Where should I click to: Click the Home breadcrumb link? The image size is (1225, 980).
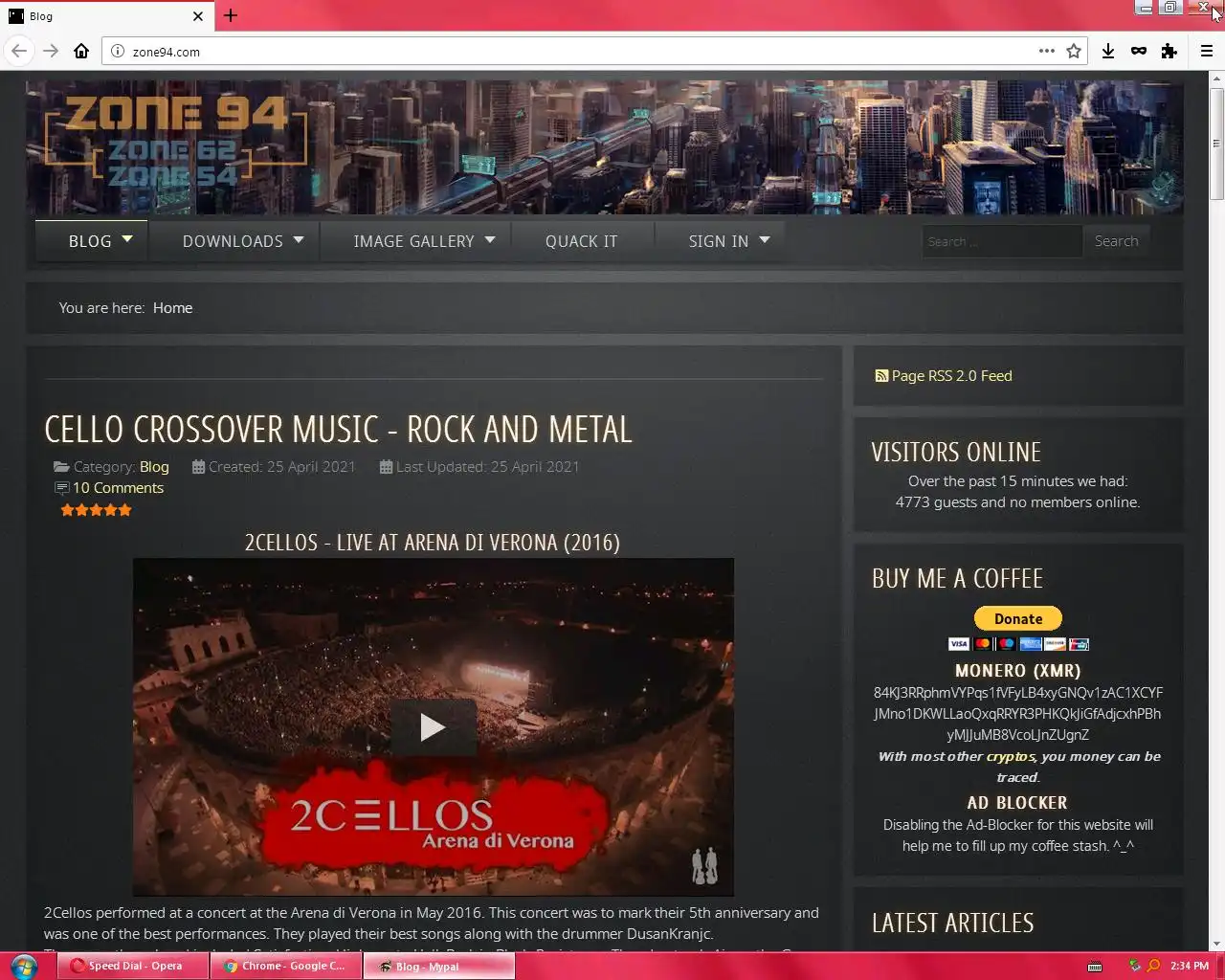(x=172, y=307)
